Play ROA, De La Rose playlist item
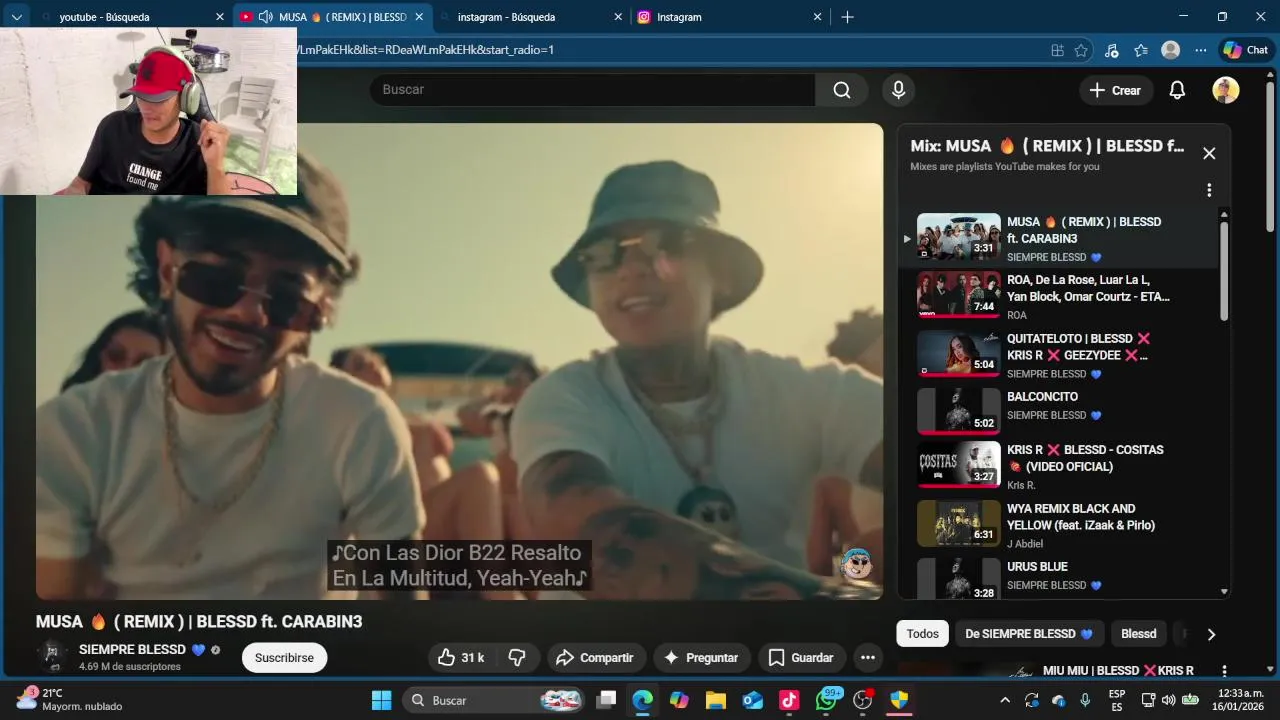This screenshot has width=1280, height=720. (1060, 295)
